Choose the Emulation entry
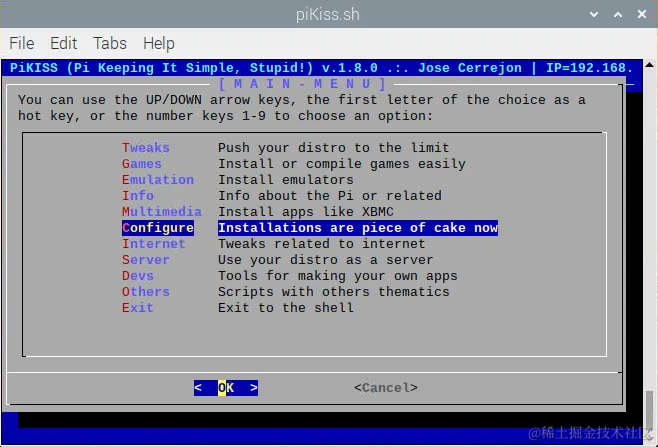This screenshot has height=447, width=658. (x=158, y=180)
